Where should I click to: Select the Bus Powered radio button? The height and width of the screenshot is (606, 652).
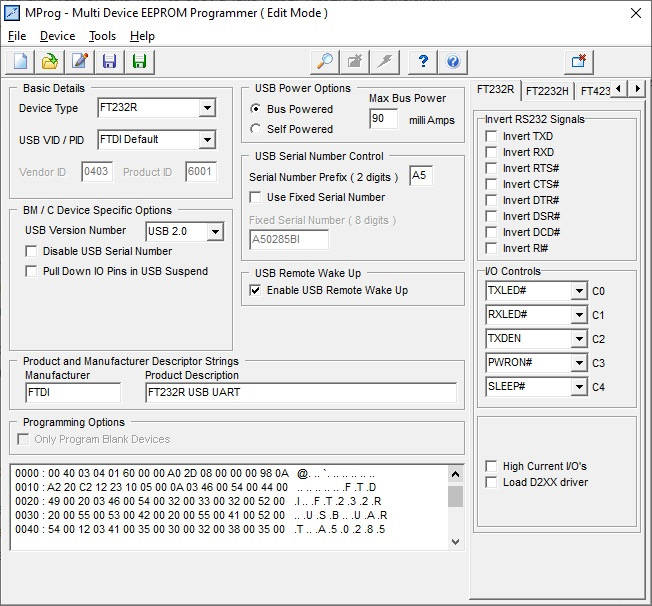[x=256, y=109]
